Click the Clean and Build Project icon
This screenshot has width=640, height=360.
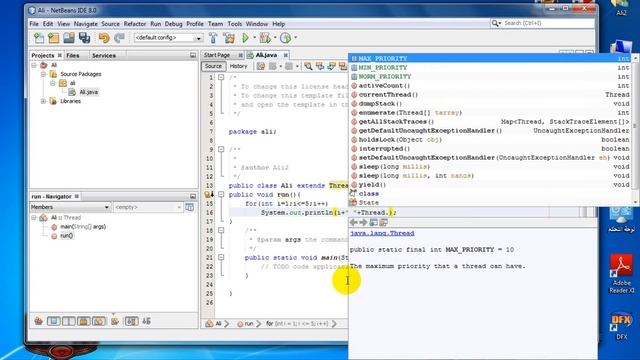229,38
